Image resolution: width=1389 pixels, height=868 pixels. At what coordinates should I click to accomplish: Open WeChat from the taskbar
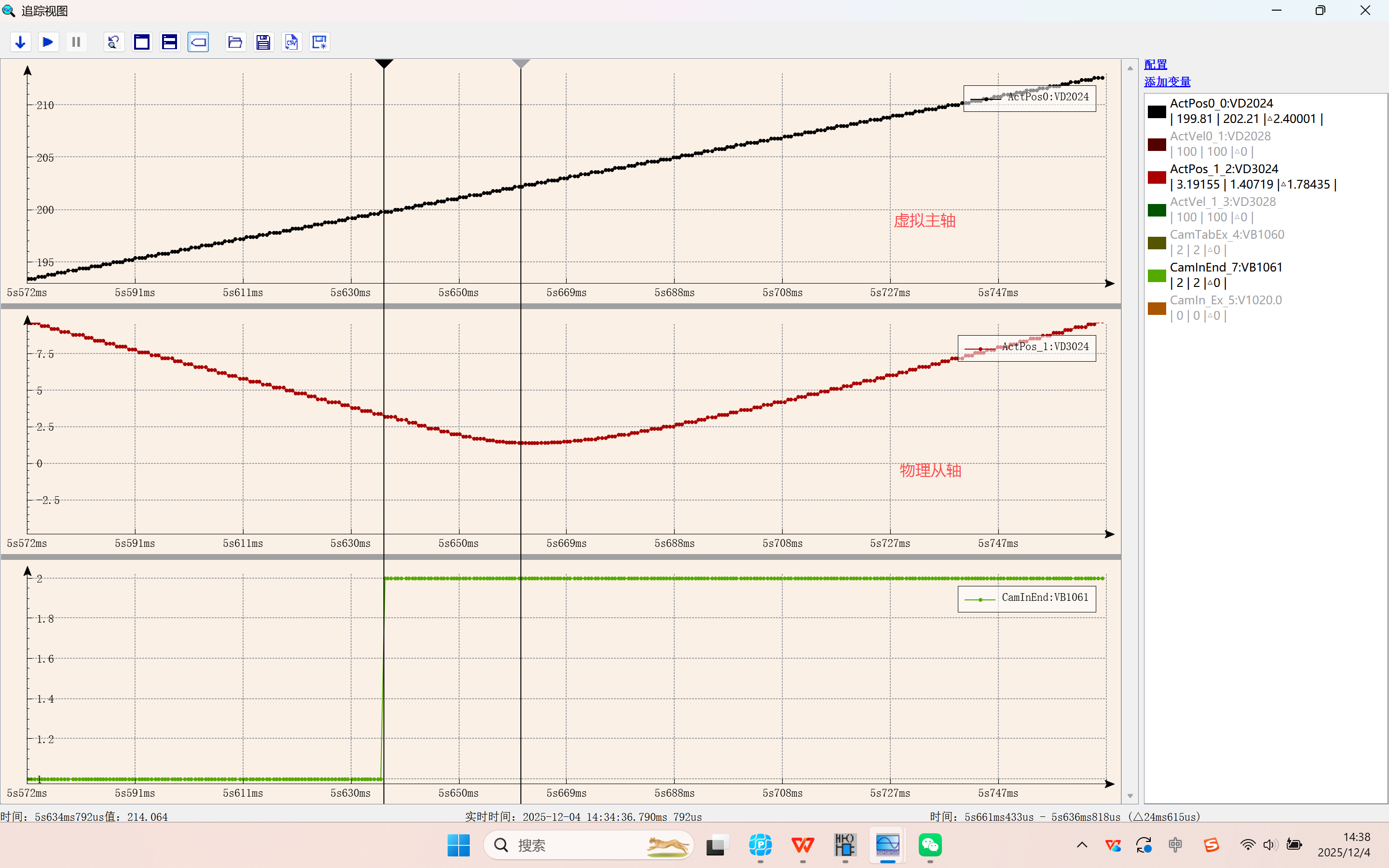point(930,845)
